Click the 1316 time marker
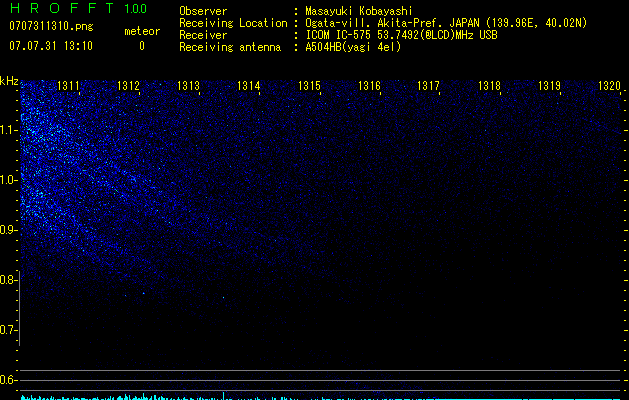The width and height of the screenshot is (629, 400). (x=369, y=86)
